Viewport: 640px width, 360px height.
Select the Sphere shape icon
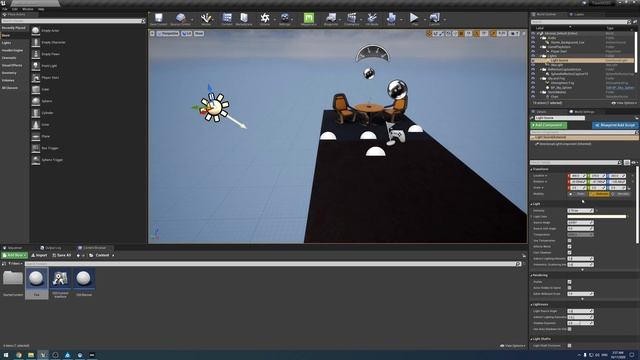click(x=36, y=101)
